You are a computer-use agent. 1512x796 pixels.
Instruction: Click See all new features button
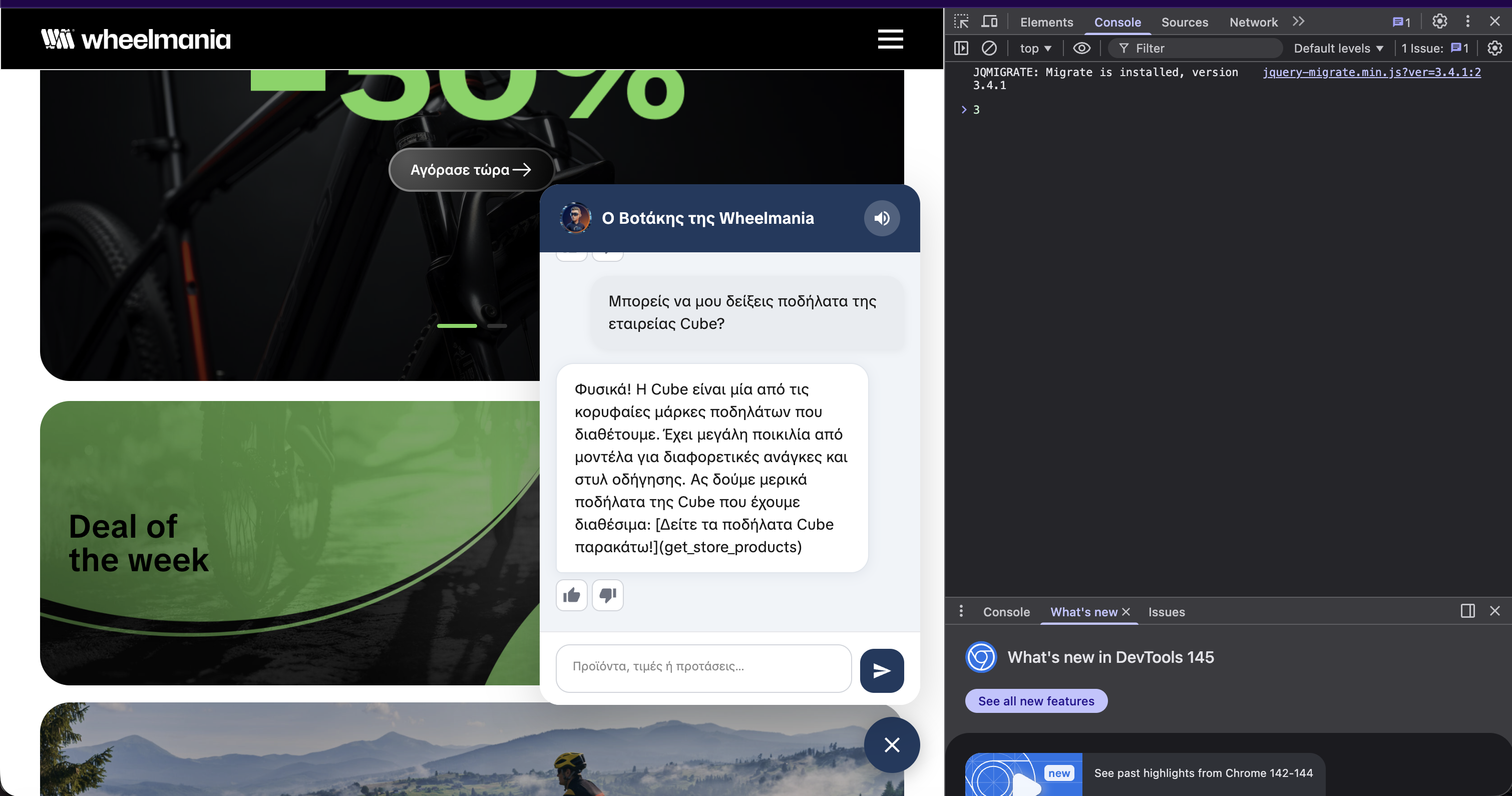1036,701
